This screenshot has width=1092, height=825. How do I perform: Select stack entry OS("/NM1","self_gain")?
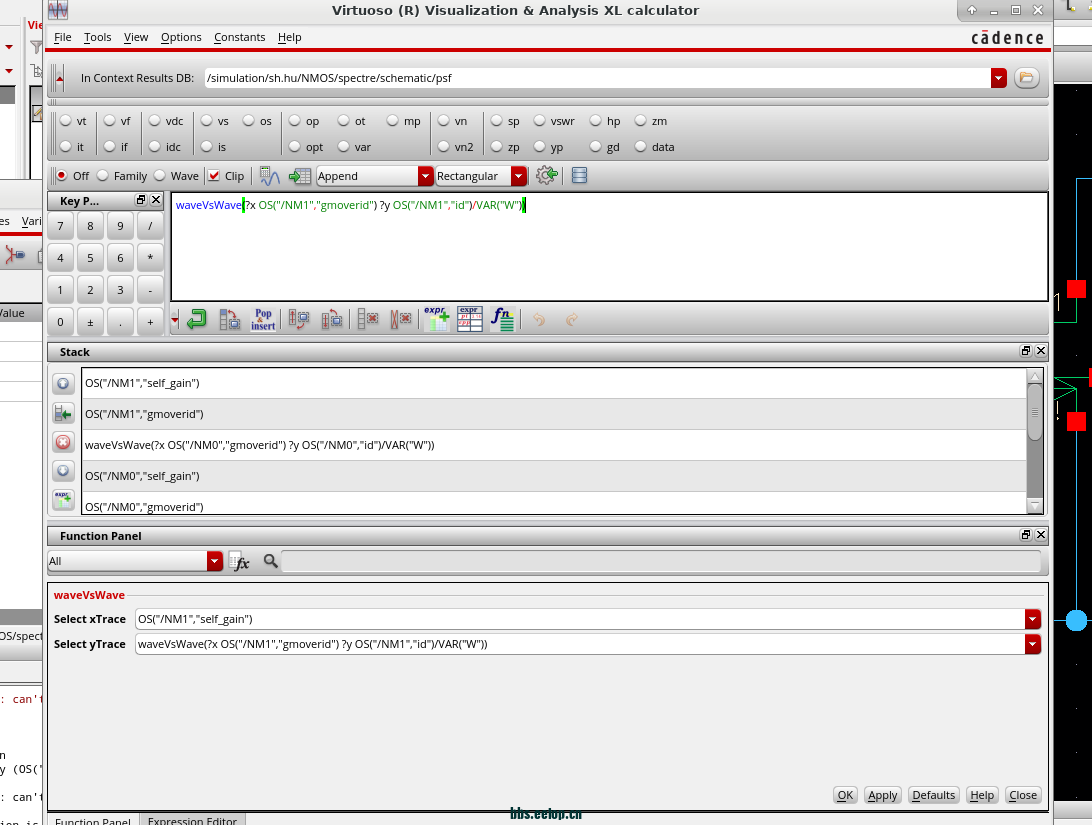pos(554,383)
